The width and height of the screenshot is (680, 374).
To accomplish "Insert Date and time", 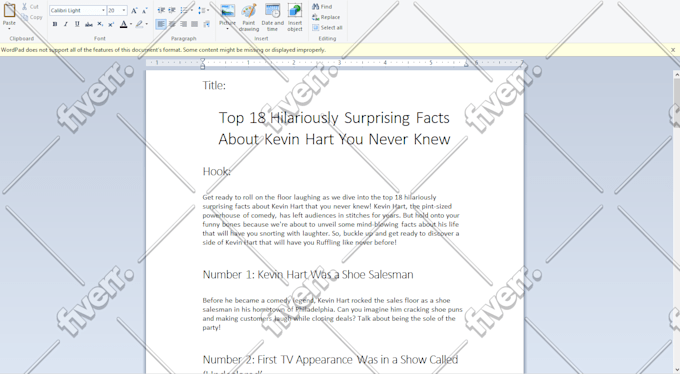I will click(x=272, y=17).
